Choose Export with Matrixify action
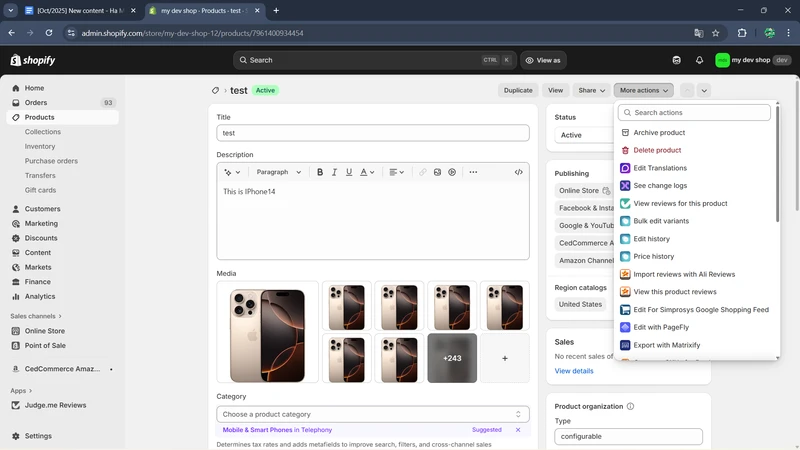Viewport: 800px width, 450px height. pos(694,345)
